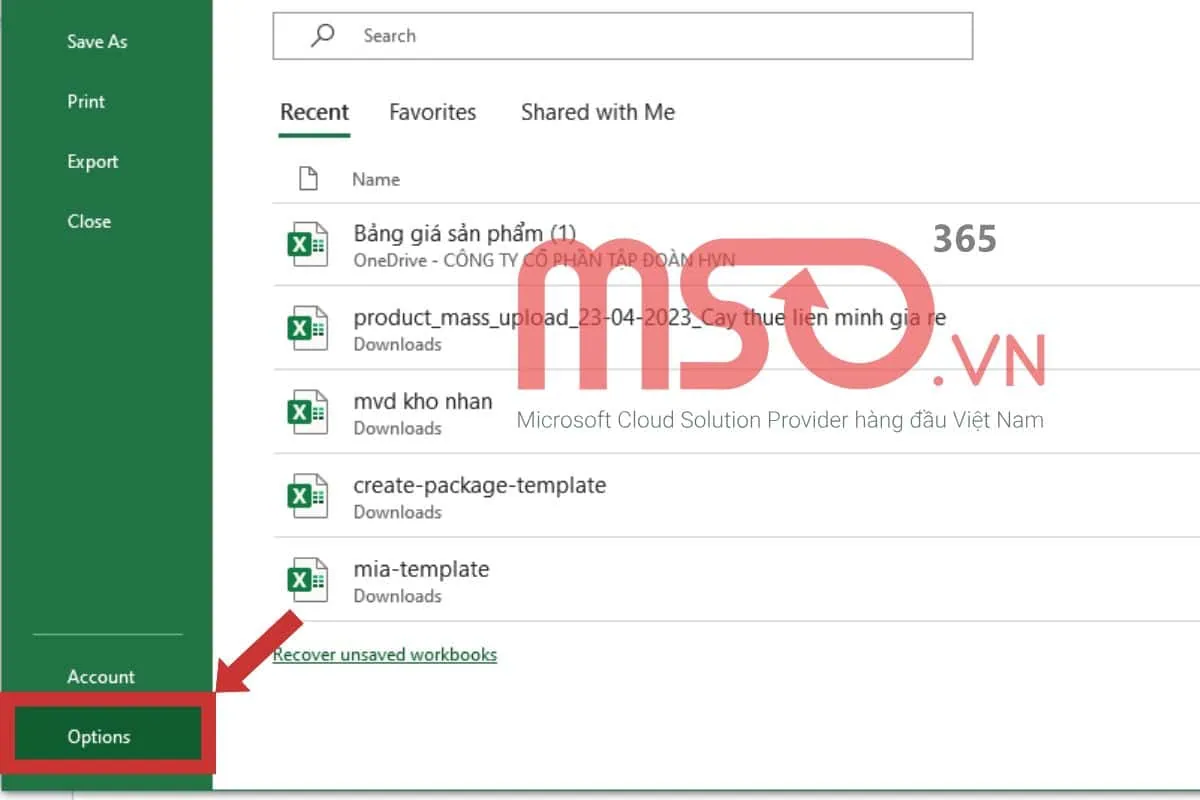The width and height of the screenshot is (1200, 800).
Task: Select Export from the sidebar
Action: point(92,162)
